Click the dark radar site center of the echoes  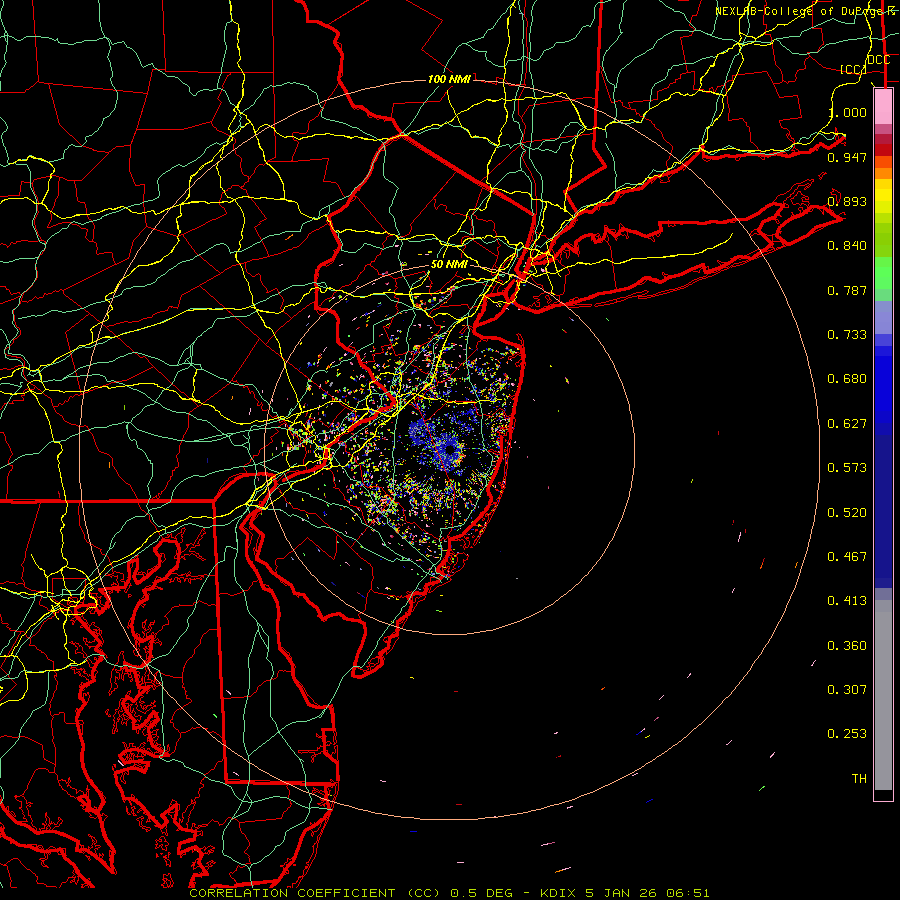point(451,449)
